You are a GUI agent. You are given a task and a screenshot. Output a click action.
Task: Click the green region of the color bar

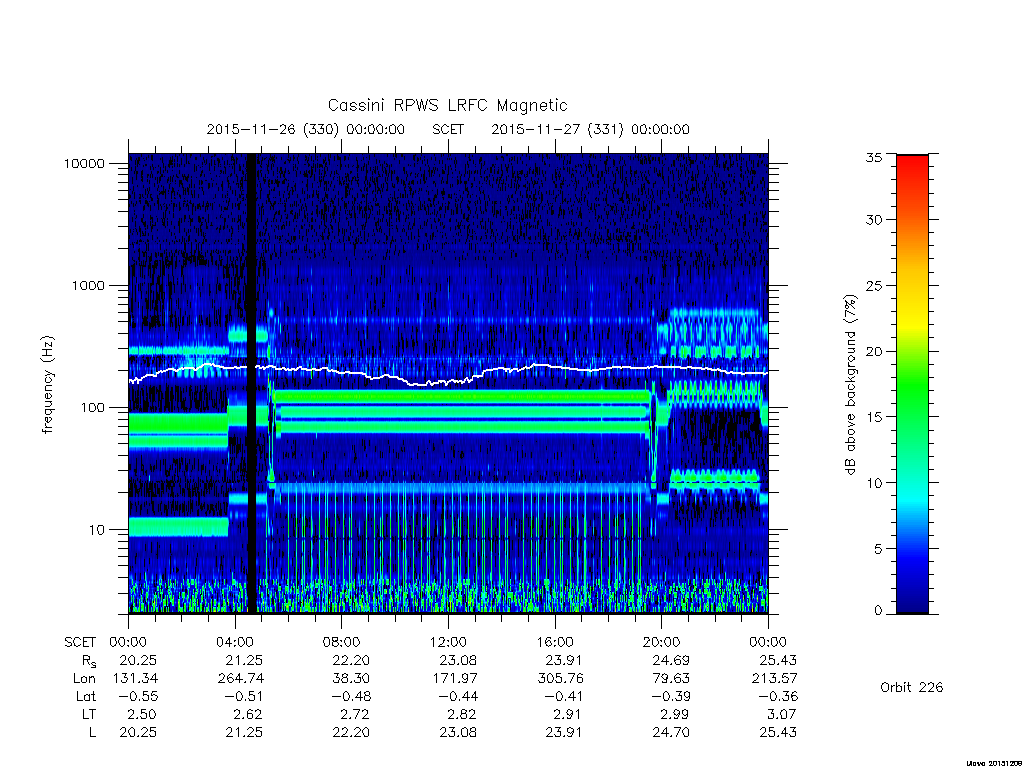[x=912, y=392]
